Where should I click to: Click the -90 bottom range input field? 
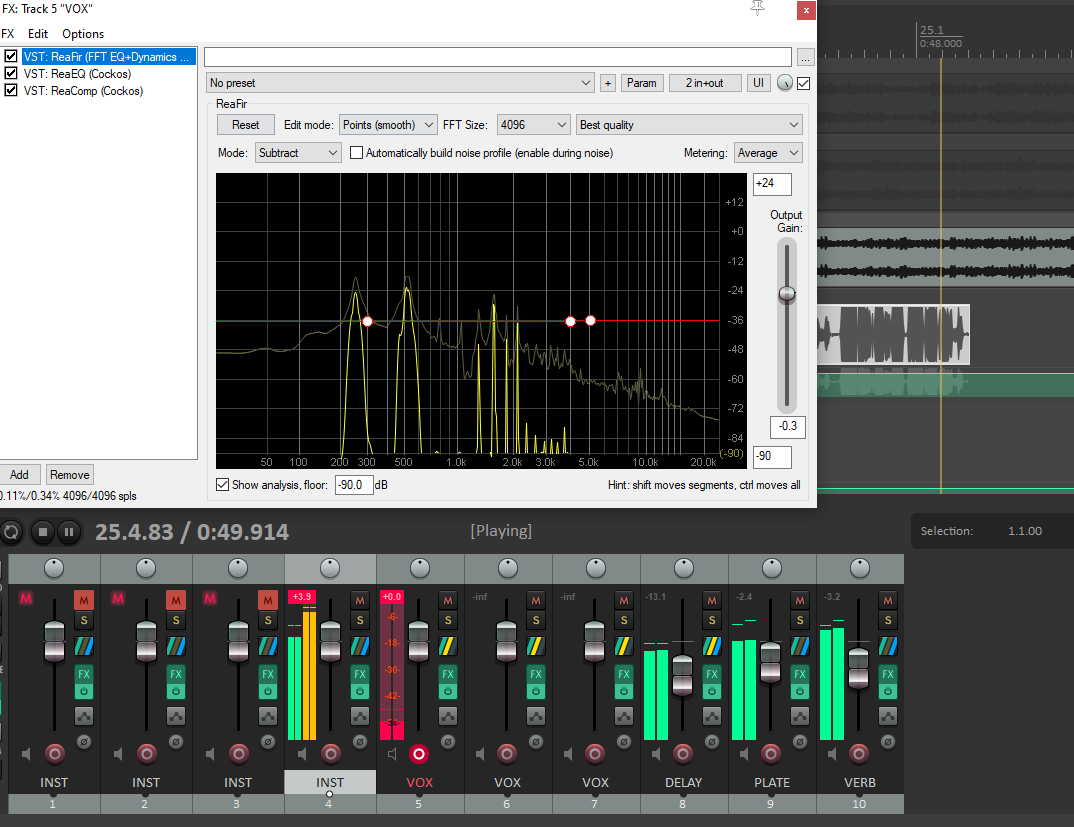pos(772,456)
